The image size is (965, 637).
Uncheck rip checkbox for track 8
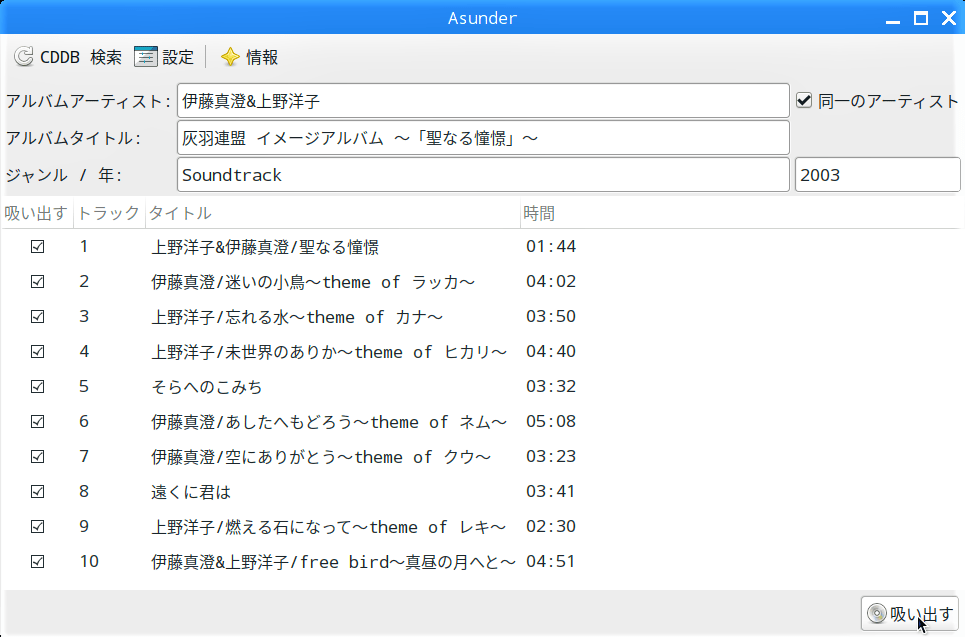click(38, 492)
